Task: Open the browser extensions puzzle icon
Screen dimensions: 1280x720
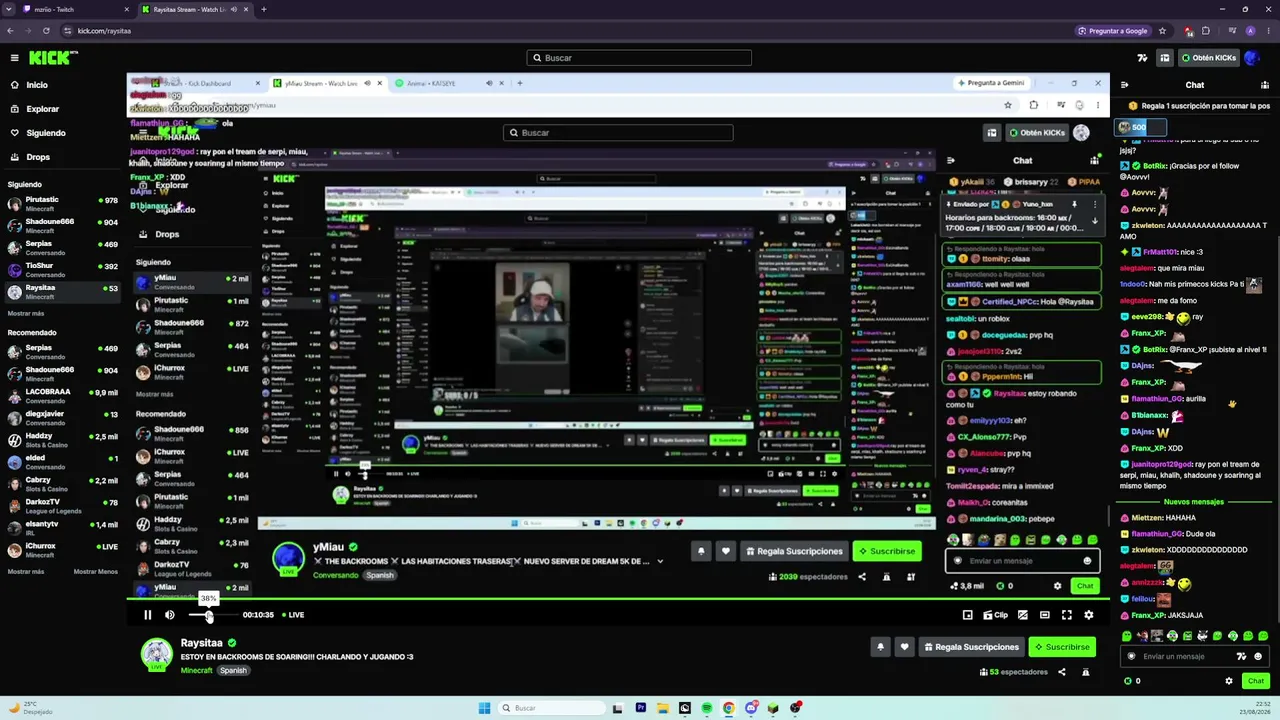Action: pyautogui.click(x=1206, y=31)
